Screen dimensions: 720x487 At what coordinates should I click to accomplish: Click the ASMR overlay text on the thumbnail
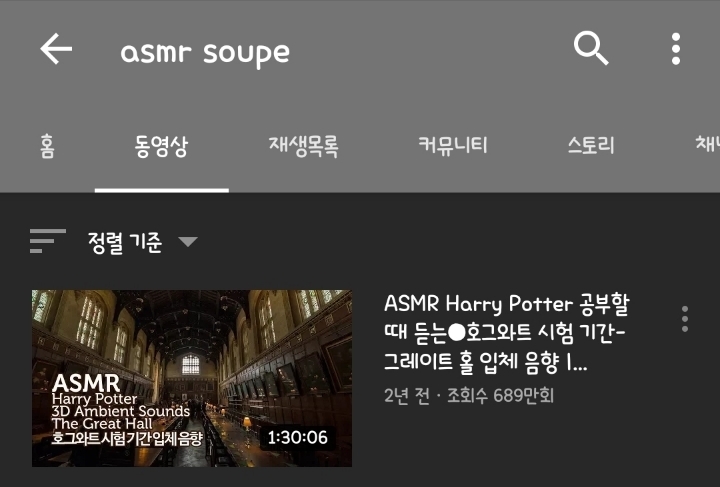pyautogui.click(x=86, y=384)
